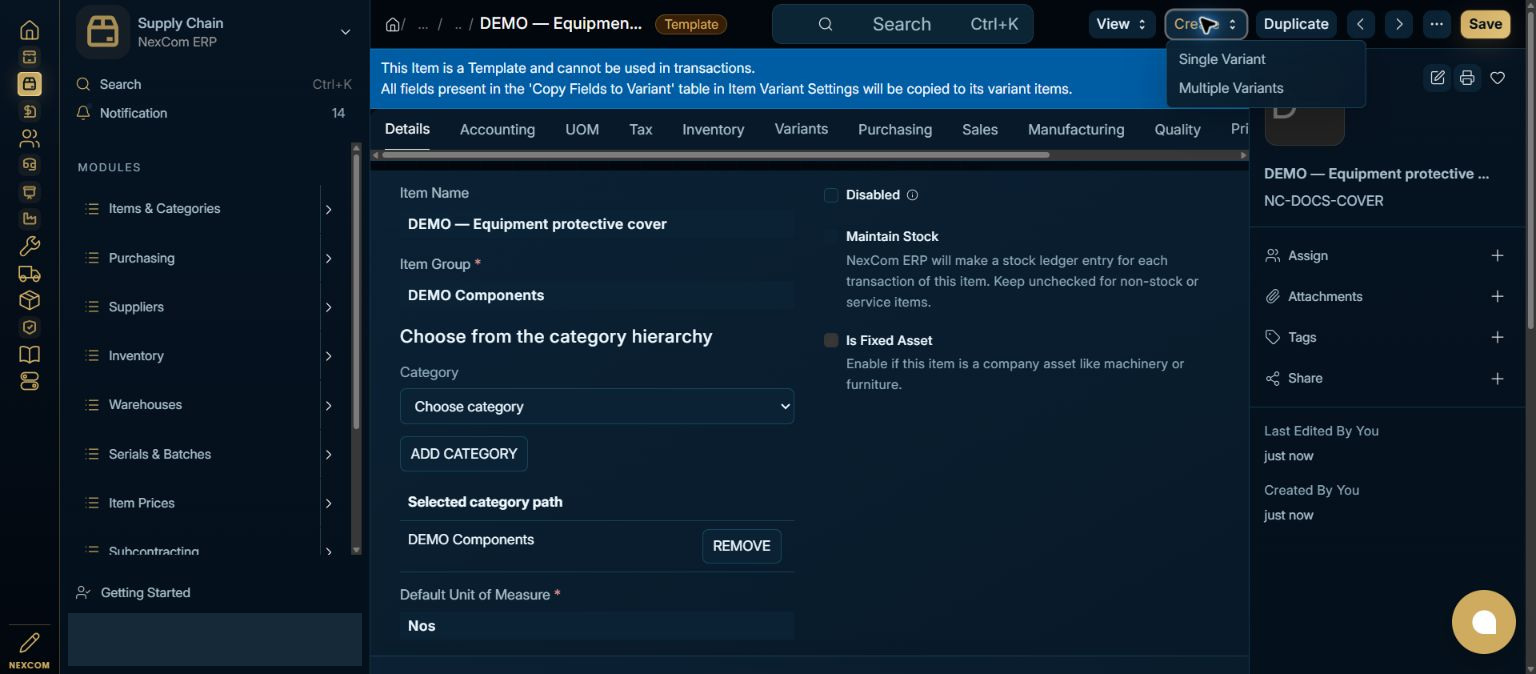Click the Share plus icon
Viewport: 1536px width, 674px height.
pos(1497,379)
